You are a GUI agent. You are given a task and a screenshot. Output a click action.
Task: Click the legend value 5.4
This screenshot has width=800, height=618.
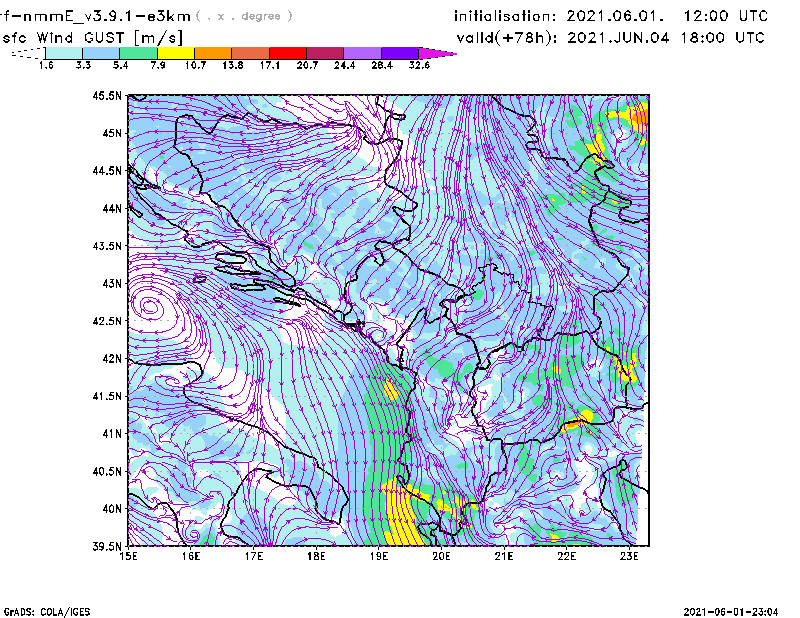(120, 65)
